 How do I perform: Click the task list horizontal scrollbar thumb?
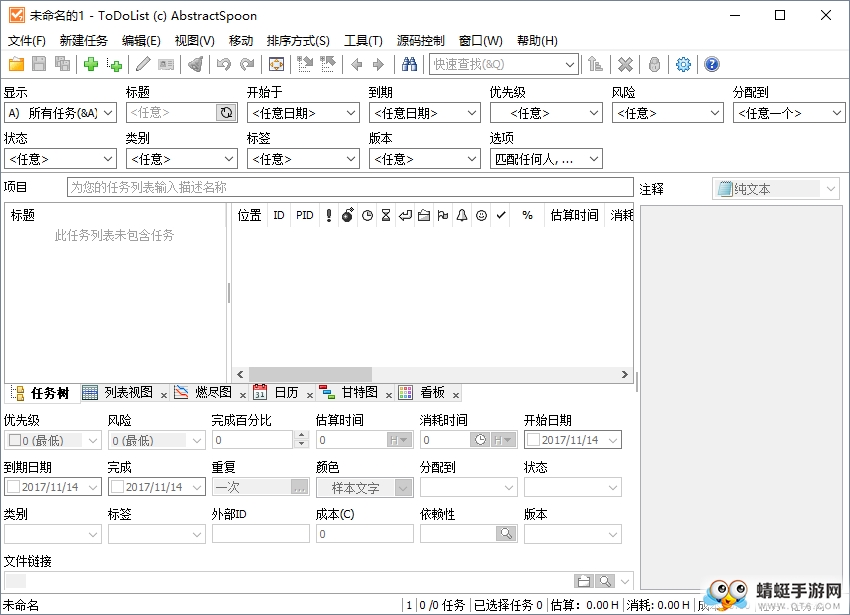(x=310, y=374)
